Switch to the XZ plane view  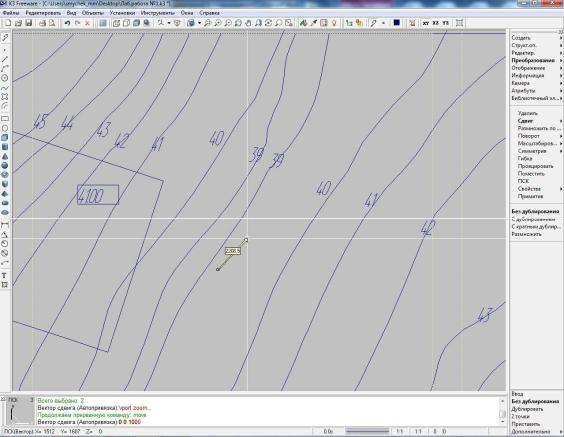436,23
